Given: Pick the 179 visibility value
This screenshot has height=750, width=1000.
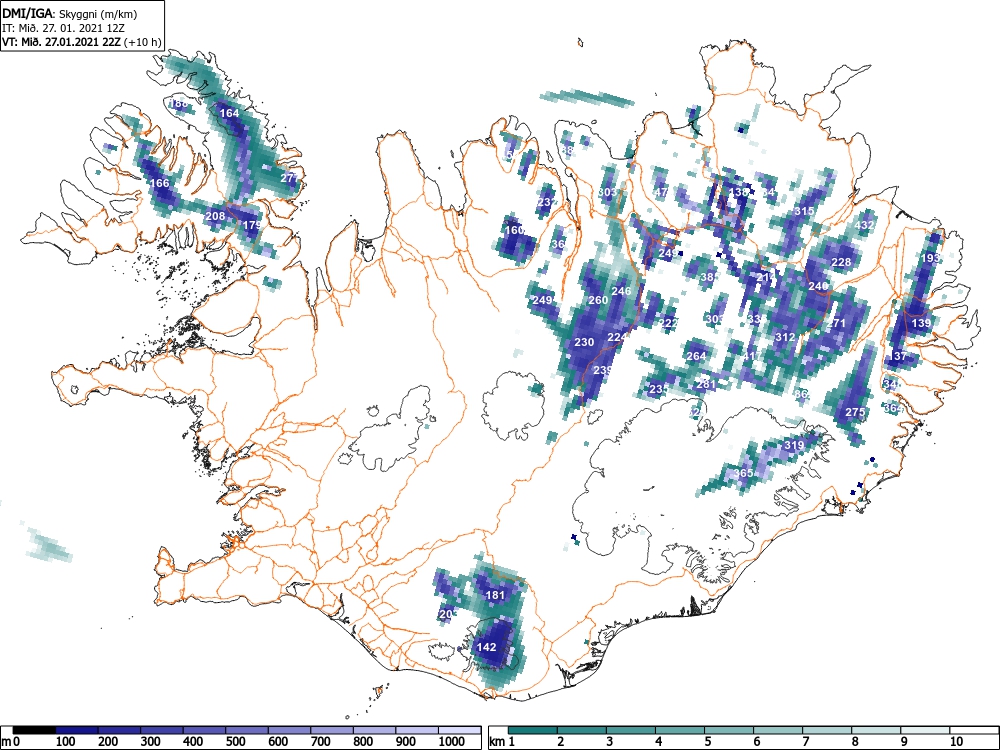Looking at the screenshot, I should coord(252,225).
